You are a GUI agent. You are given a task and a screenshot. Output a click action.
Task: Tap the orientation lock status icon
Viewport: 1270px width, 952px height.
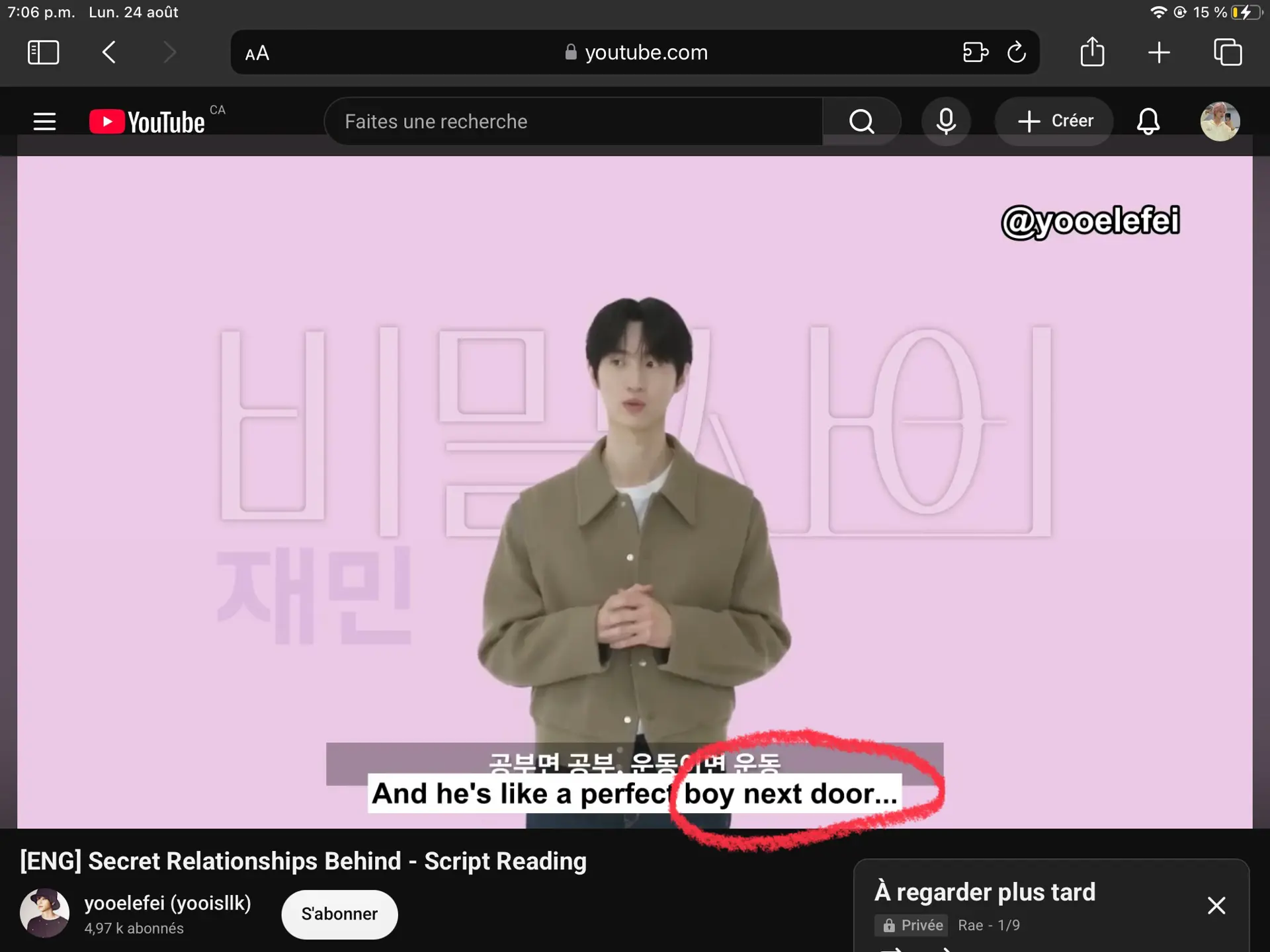coord(1180,13)
